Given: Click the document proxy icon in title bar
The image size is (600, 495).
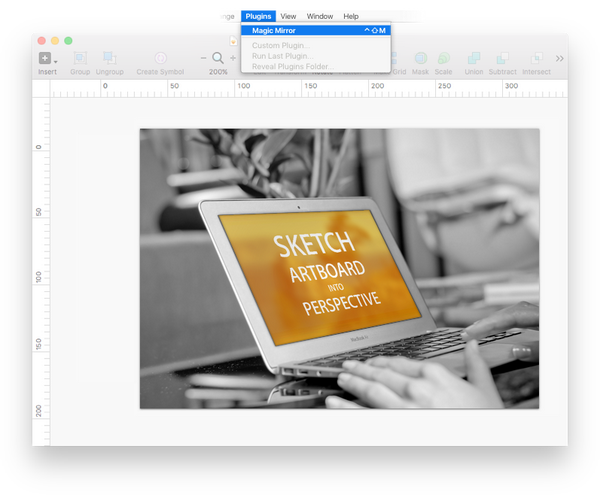Looking at the screenshot, I should click(x=233, y=41).
